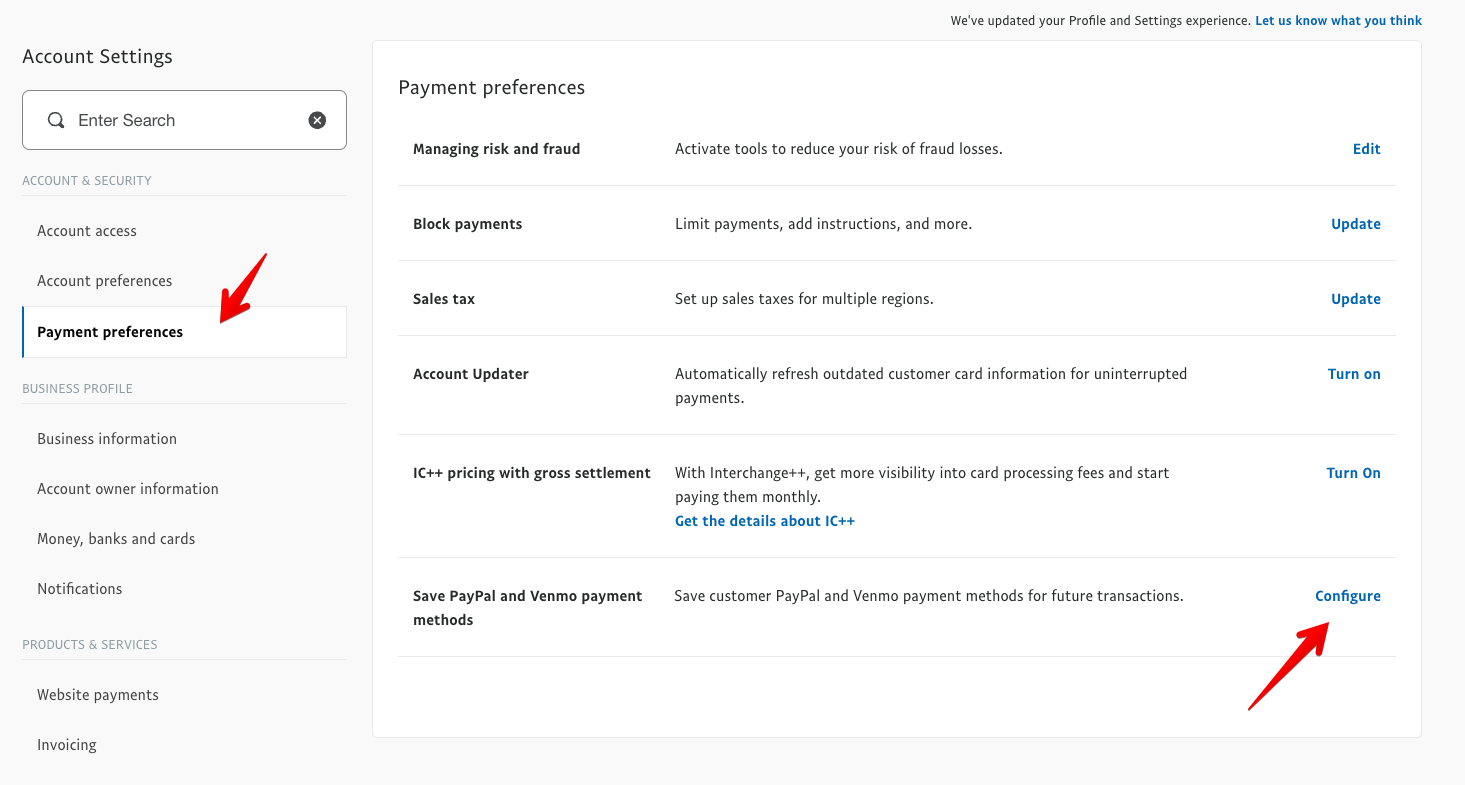Click Update for Sales tax

[1356, 299]
